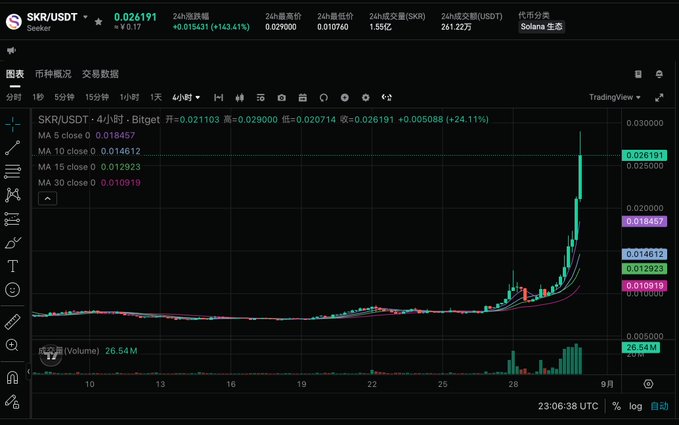Click the refresh chart icon

coord(323,97)
